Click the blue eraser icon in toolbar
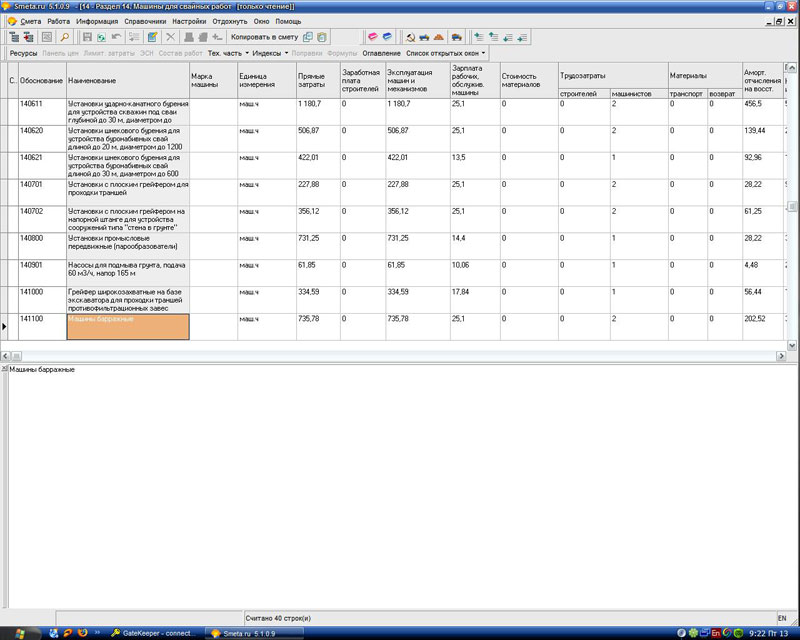 388,37
